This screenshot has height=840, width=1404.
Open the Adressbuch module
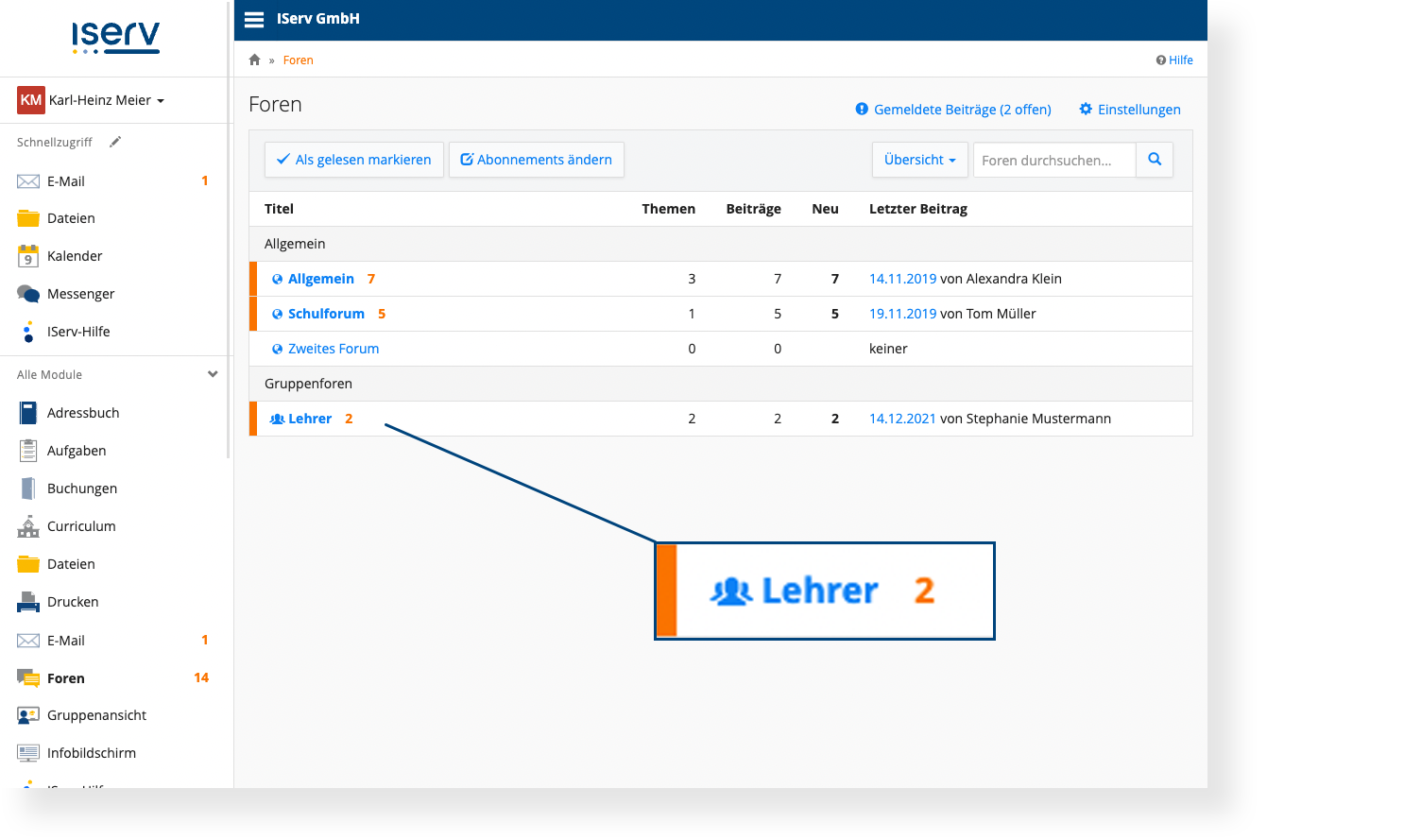coord(82,413)
